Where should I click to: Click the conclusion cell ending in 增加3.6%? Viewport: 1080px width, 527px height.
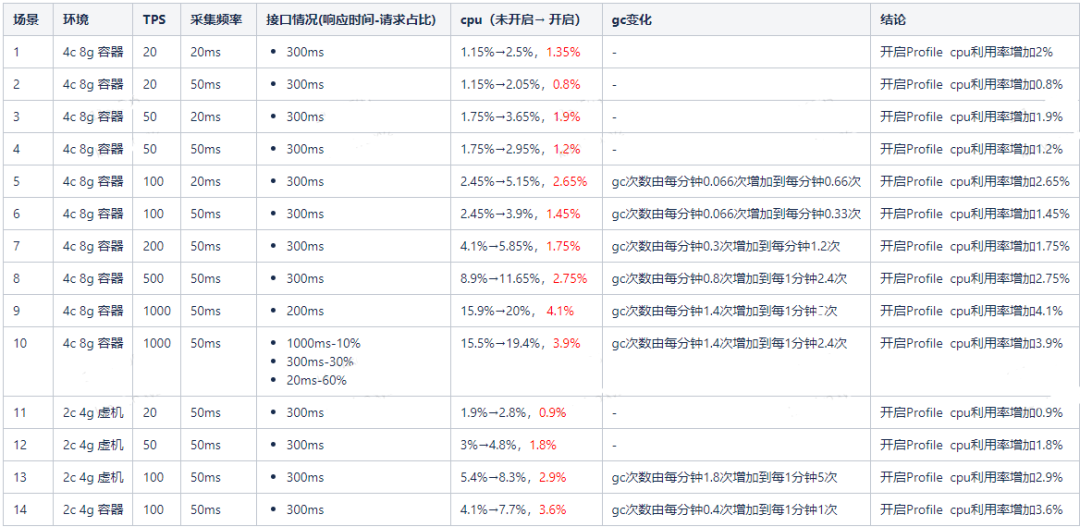971,510
